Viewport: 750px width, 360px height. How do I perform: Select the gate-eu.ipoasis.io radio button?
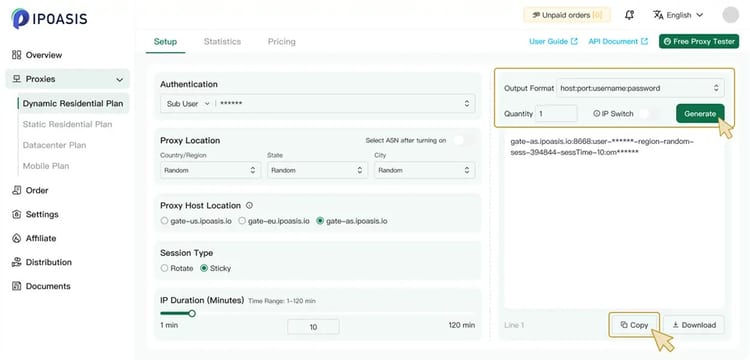coord(242,221)
